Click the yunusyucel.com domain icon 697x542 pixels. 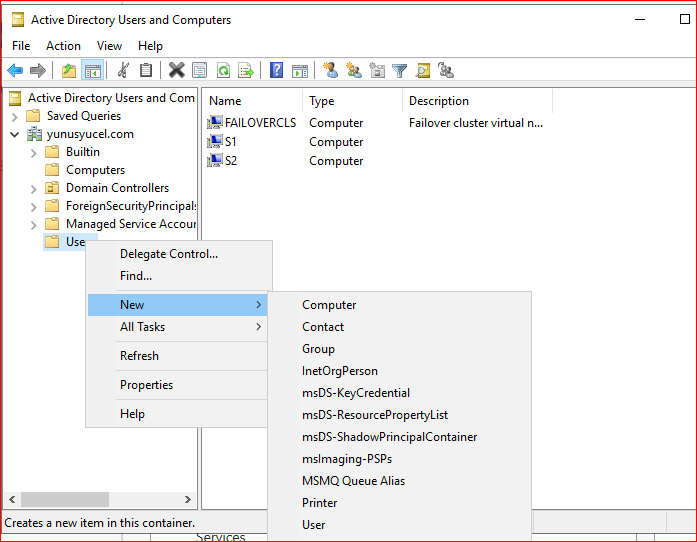[x=34, y=134]
